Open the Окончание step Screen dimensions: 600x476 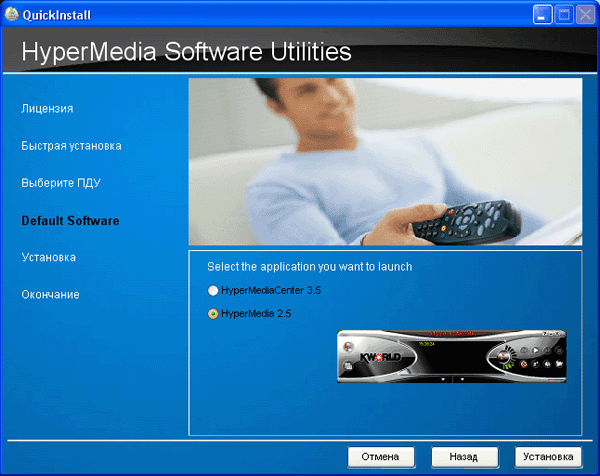click(50, 295)
